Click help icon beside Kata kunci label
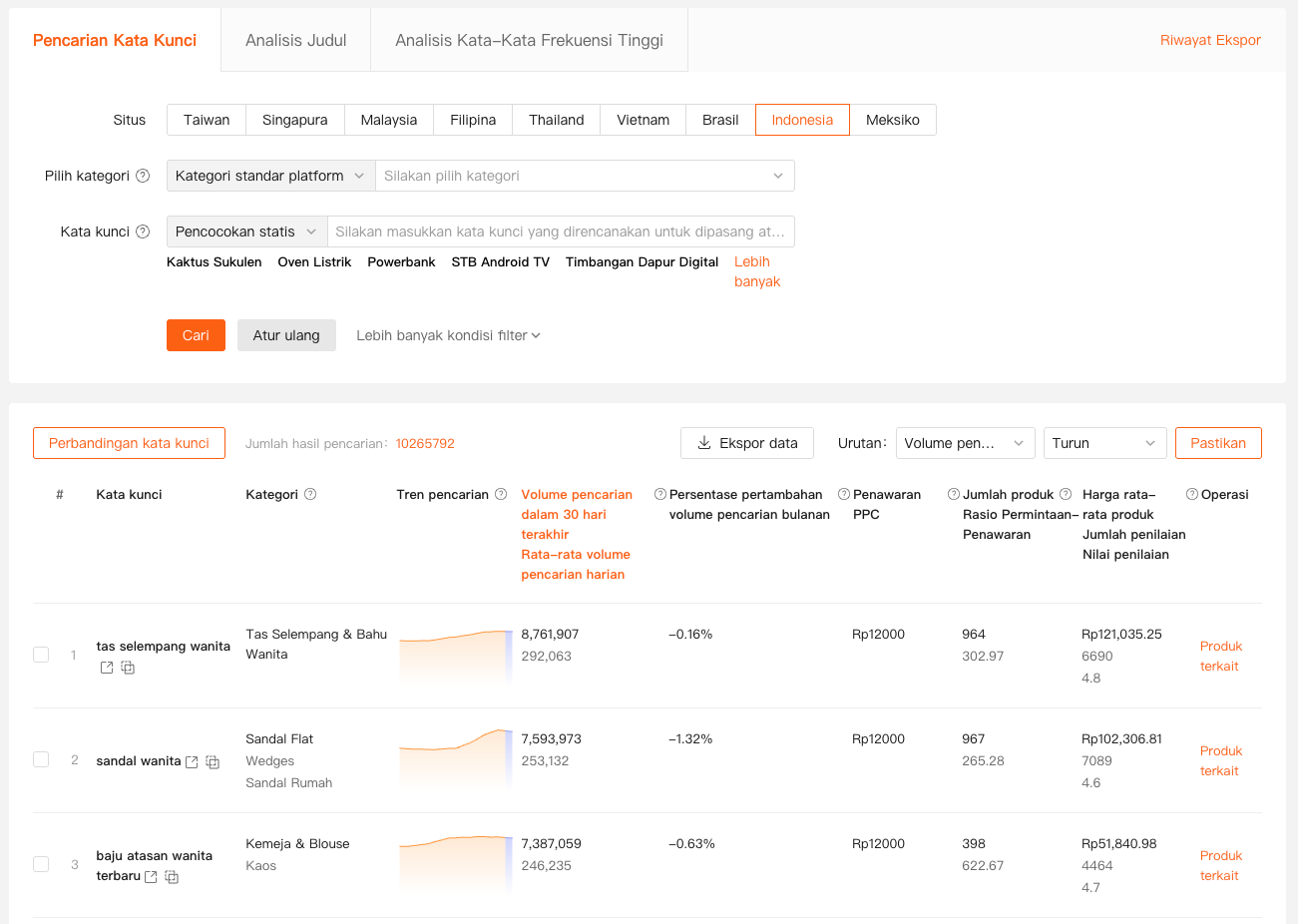This screenshot has width=1298, height=924. pos(143,231)
